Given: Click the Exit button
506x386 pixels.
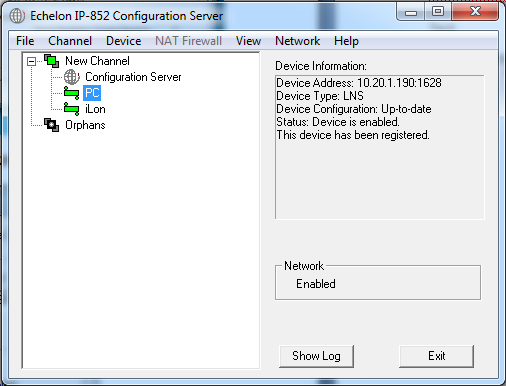Looking at the screenshot, I should click(x=436, y=356).
